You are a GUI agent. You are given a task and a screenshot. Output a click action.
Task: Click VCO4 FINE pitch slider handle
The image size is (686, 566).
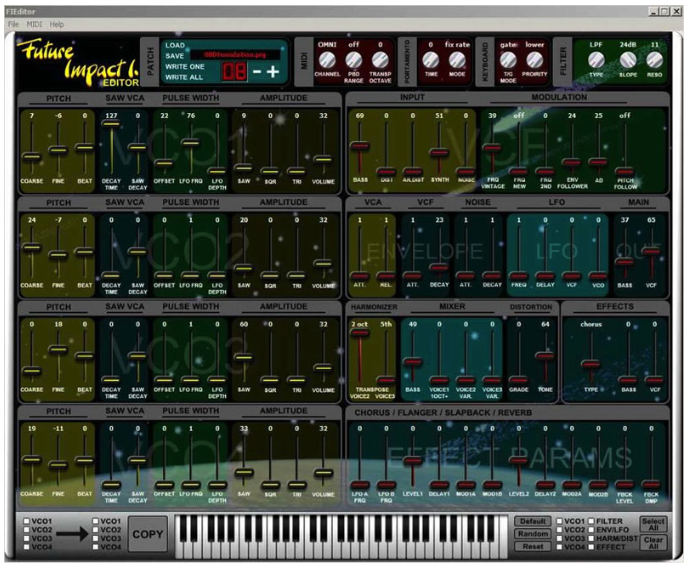click(58, 466)
